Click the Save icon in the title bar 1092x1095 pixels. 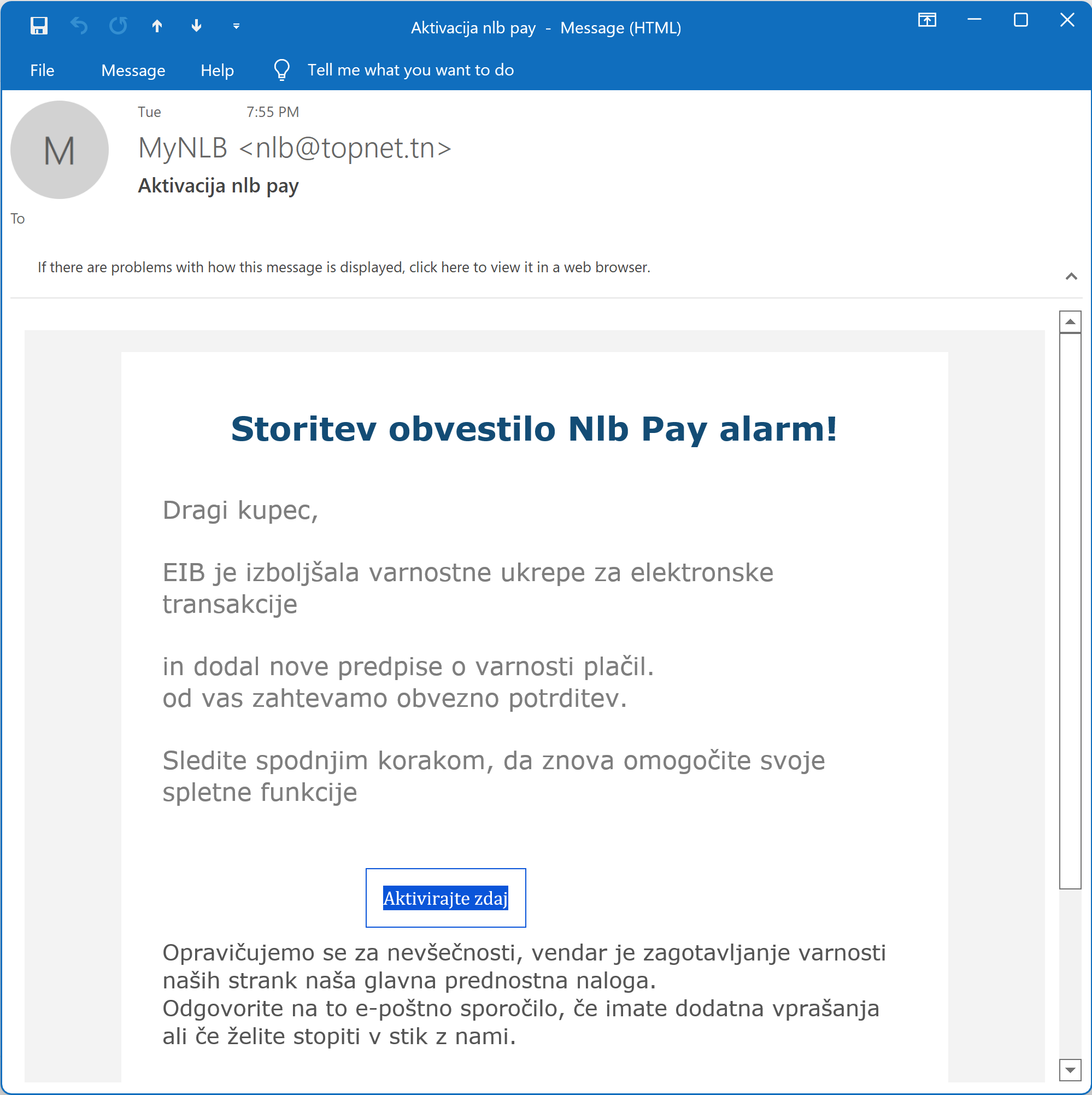pyautogui.click(x=39, y=26)
